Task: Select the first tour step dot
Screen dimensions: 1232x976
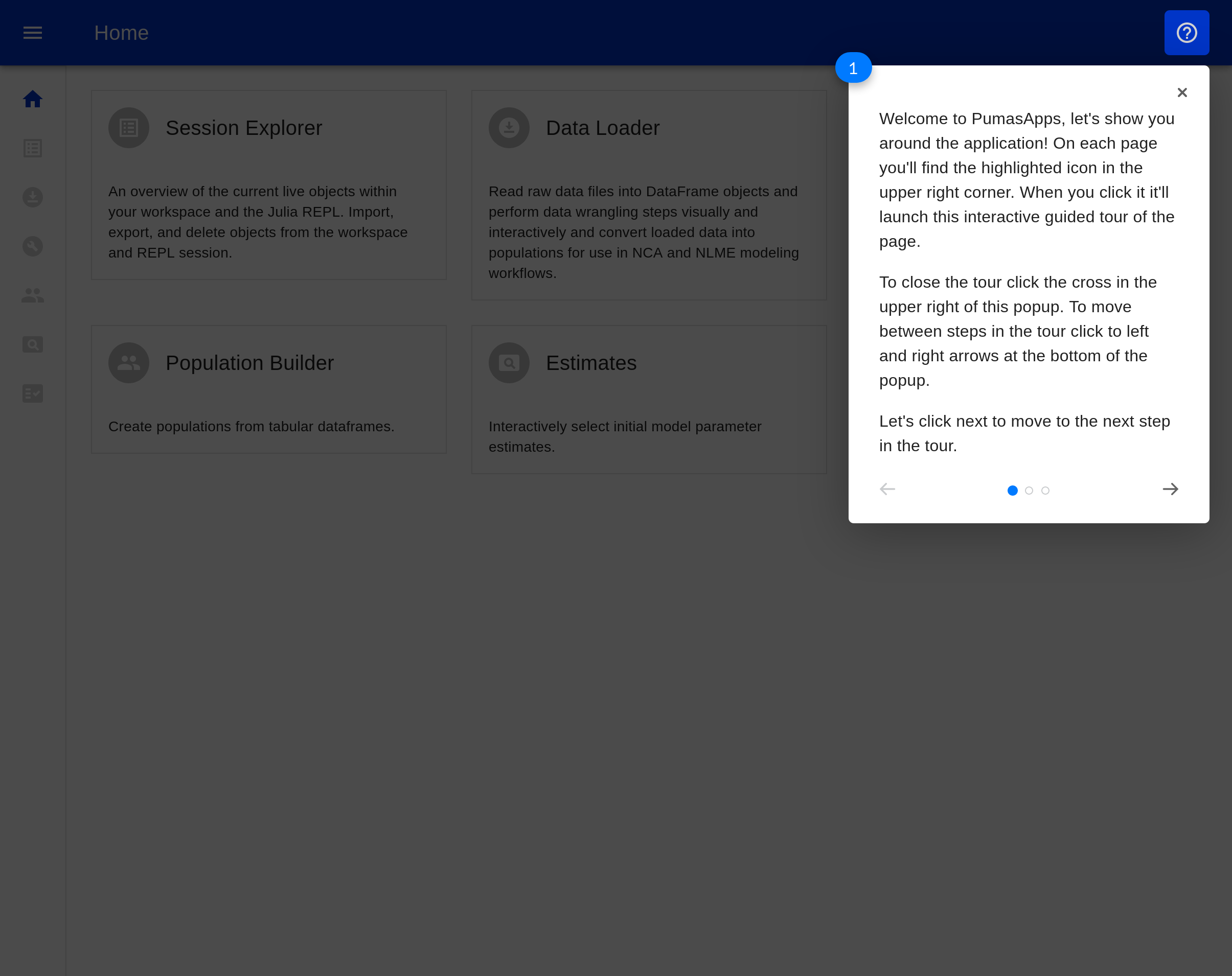Action: (1012, 491)
